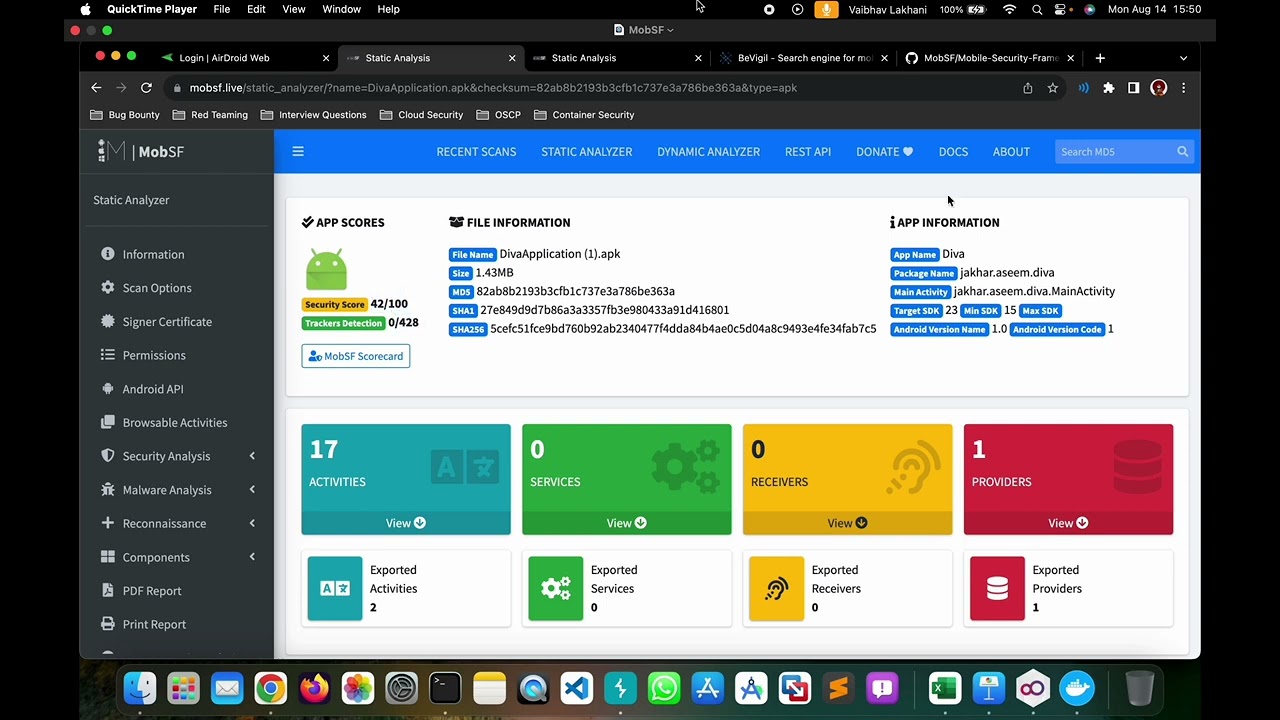Open the File menu in menu bar

[222, 9]
